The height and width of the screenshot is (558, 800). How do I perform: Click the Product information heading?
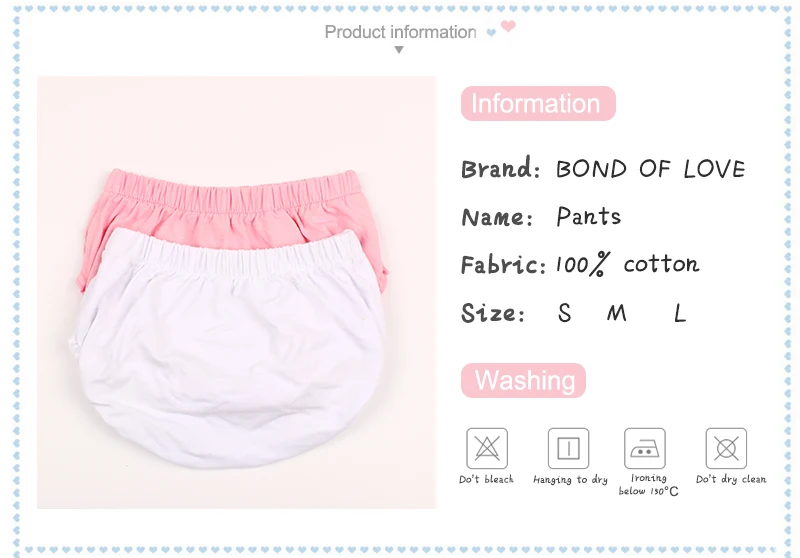(401, 32)
